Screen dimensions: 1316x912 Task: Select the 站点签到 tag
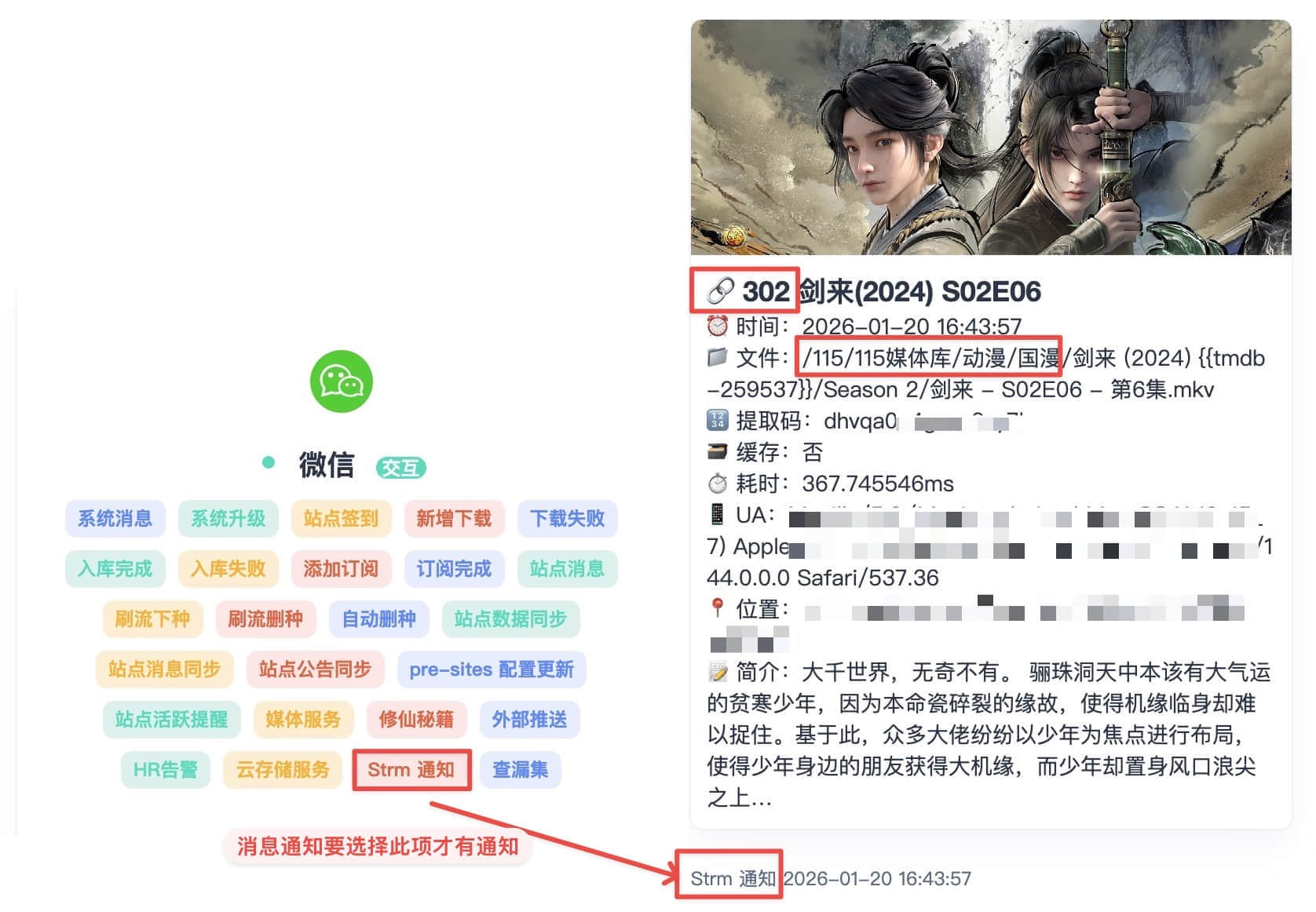342,519
